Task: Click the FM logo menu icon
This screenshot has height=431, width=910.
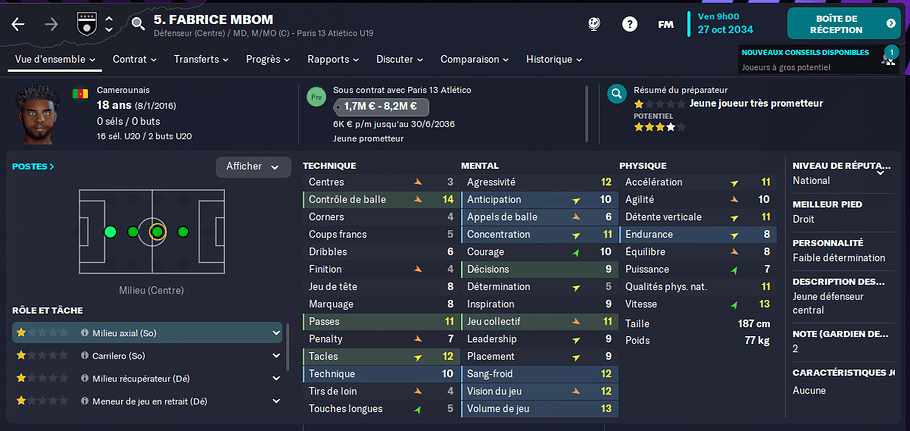Action: pyautogui.click(x=665, y=24)
